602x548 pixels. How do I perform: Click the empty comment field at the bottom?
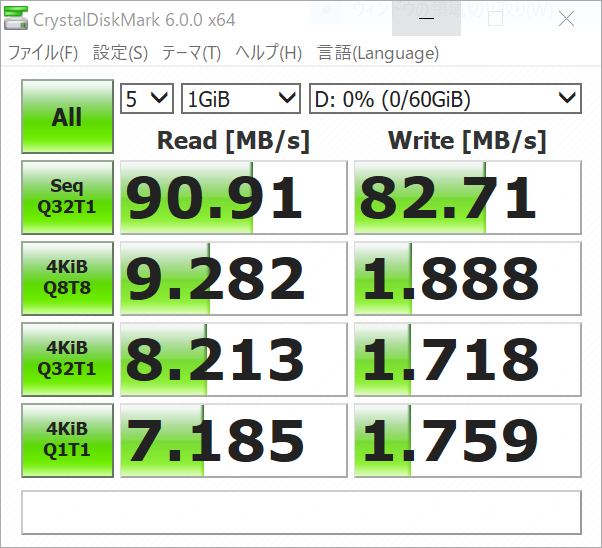301,512
